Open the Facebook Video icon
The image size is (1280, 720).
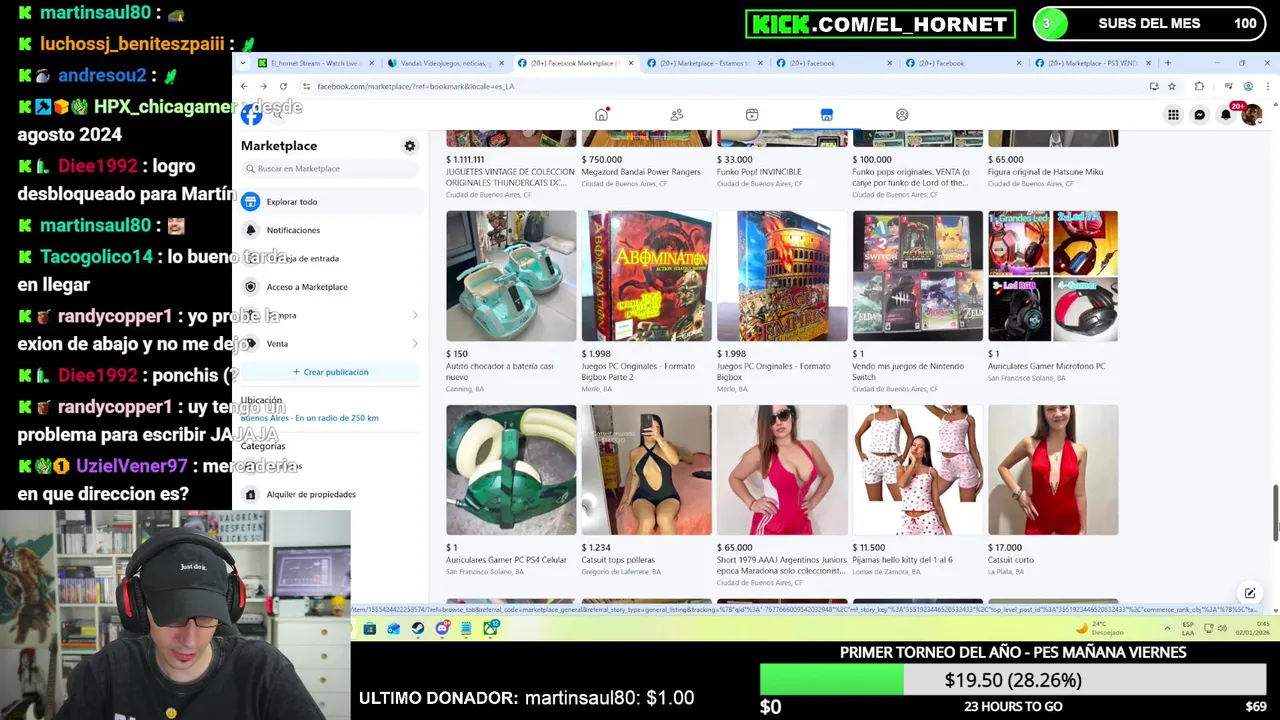point(752,115)
